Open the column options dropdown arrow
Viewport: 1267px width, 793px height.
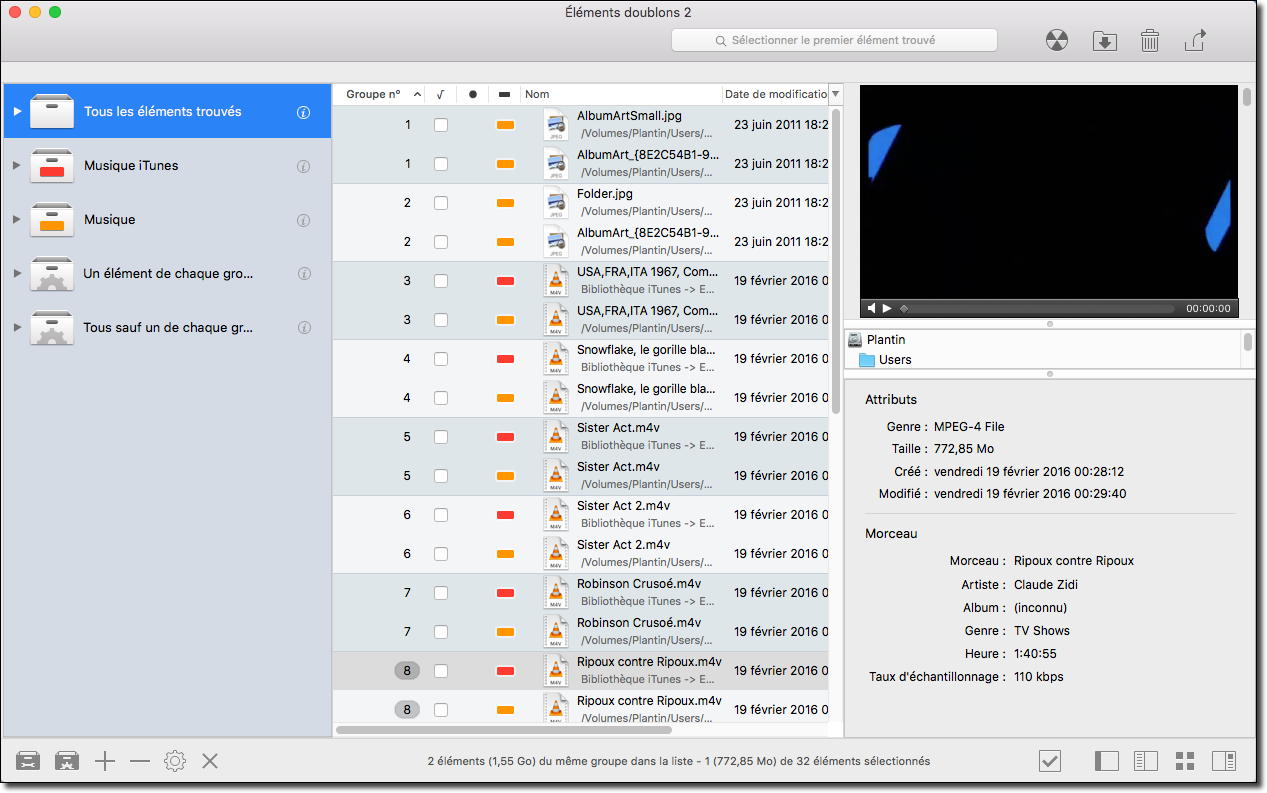point(836,94)
